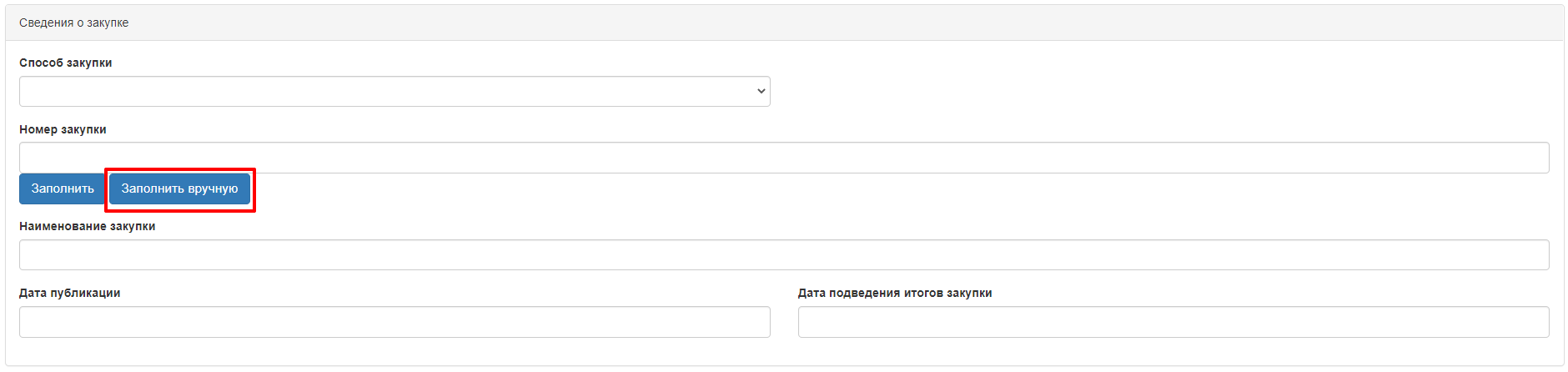Image resolution: width=1568 pixels, height=372 pixels.
Task: Place cursor in the purchase number box
Action: [784, 158]
